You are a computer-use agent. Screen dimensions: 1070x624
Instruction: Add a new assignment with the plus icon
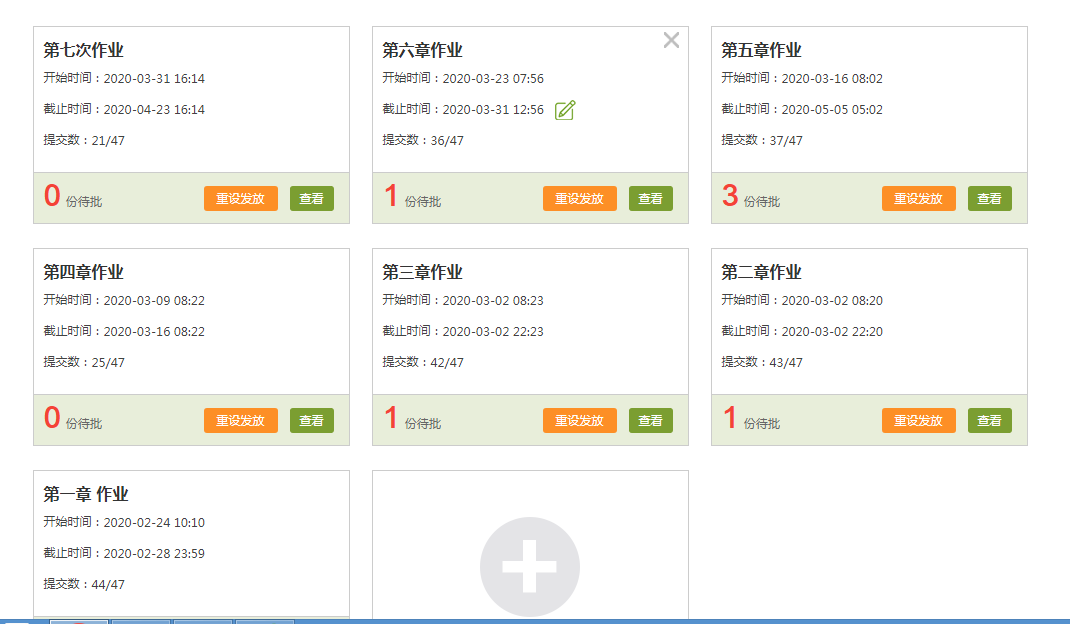coord(529,566)
